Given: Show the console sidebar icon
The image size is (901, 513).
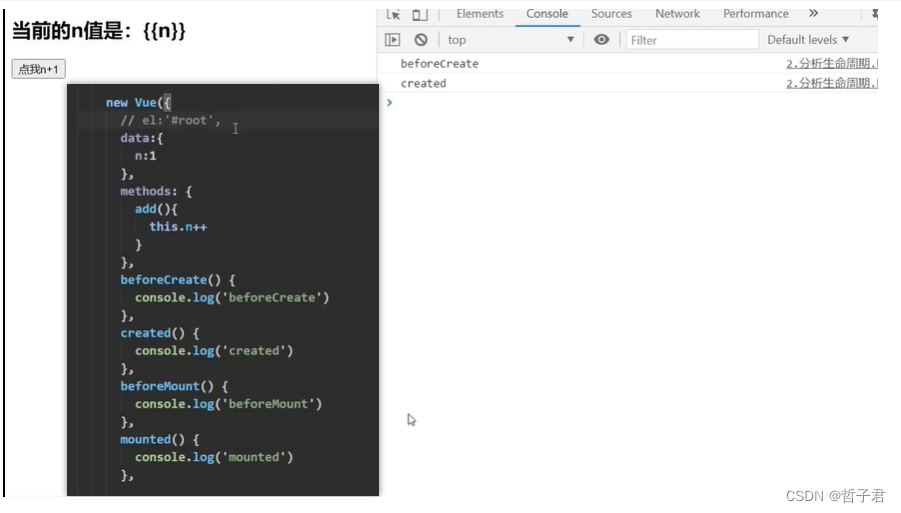Looking at the screenshot, I should click(392, 40).
